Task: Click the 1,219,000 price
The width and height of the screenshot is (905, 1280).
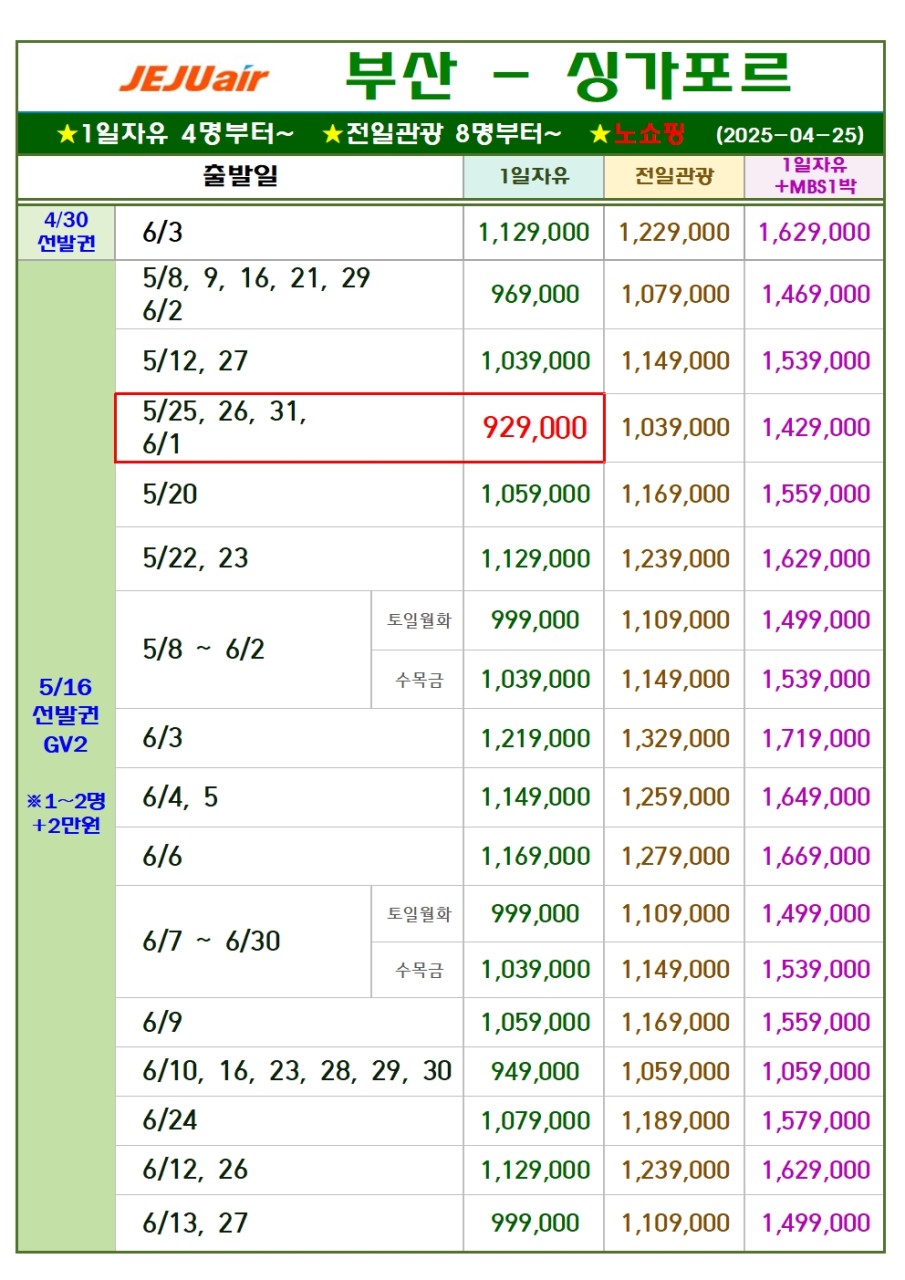Action: pyautogui.click(x=535, y=739)
